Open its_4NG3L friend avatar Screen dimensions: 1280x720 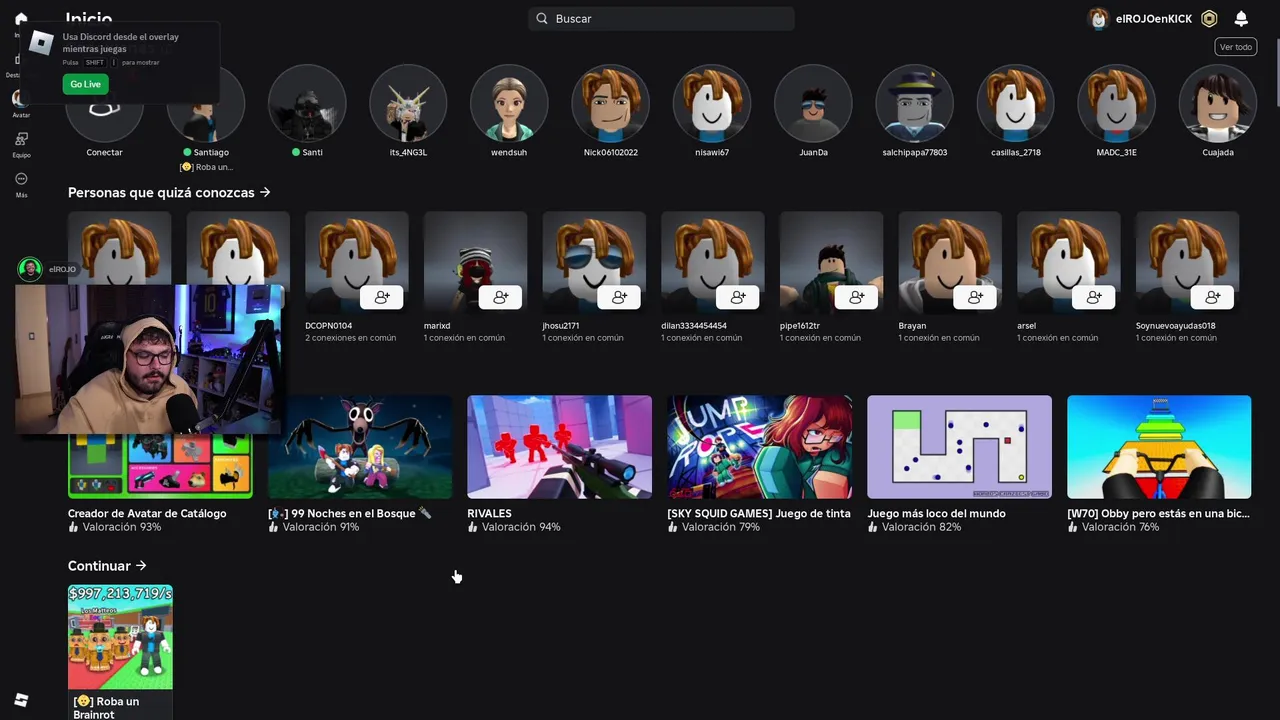(x=408, y=103)
